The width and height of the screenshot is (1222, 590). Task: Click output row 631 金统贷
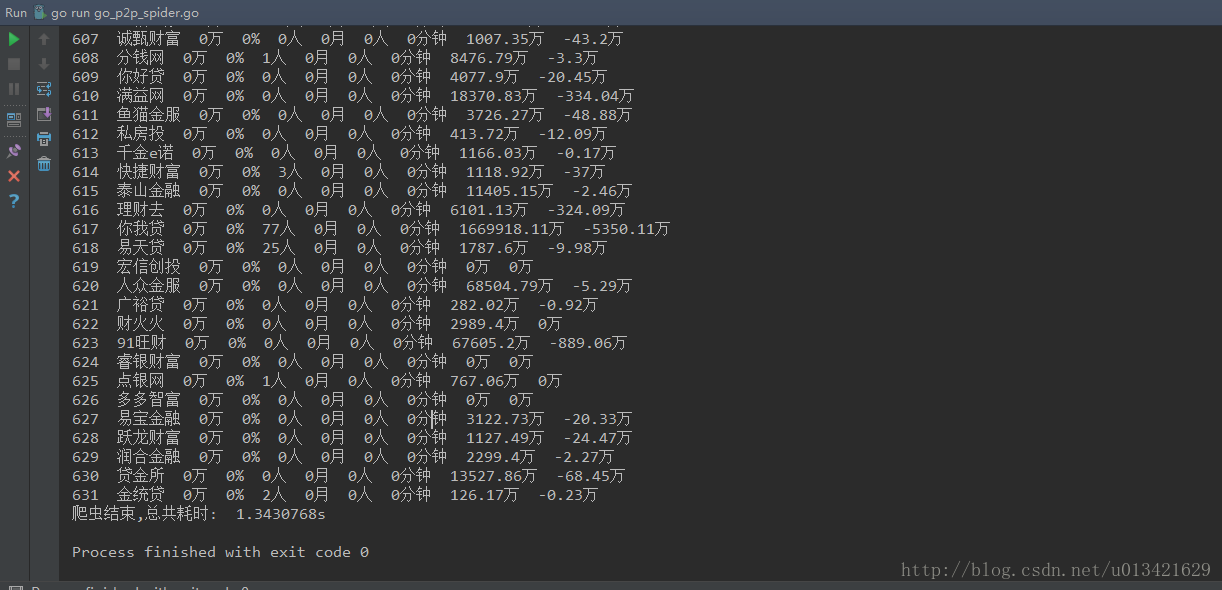tap(335, 495)
